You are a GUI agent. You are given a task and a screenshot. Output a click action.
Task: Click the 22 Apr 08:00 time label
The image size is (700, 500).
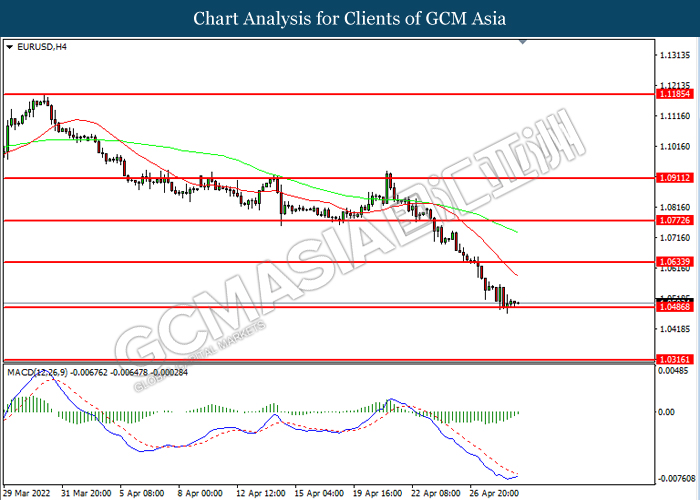point(436,493)
